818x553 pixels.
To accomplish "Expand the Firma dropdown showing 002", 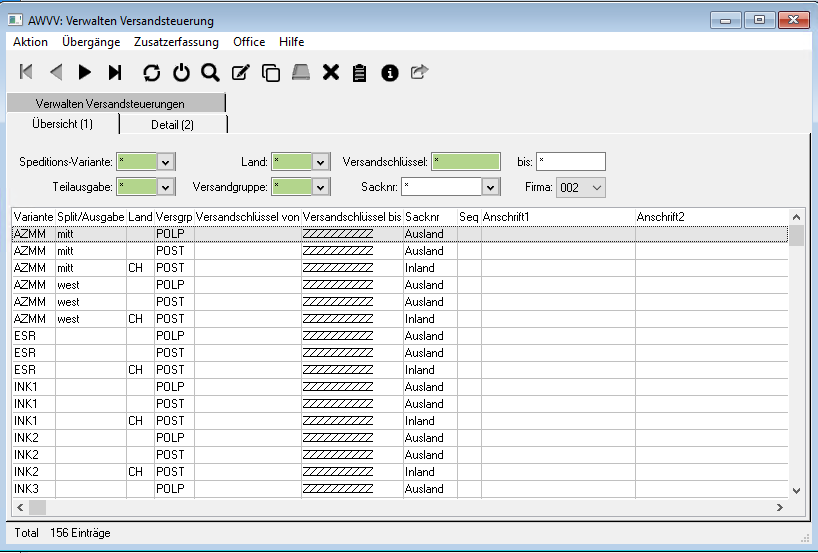I will 597,187.
